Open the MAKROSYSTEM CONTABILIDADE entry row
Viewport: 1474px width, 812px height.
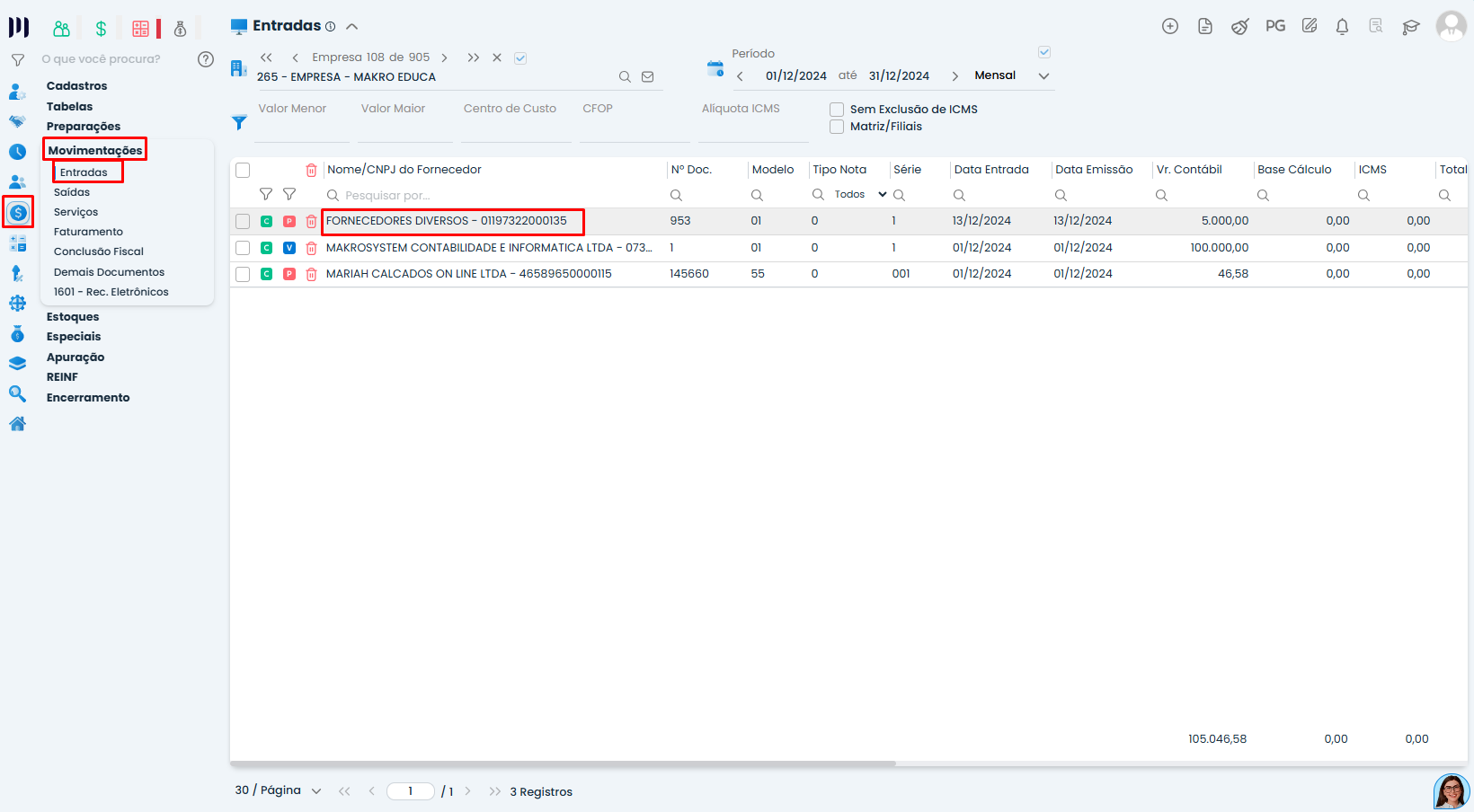(488, 248)
